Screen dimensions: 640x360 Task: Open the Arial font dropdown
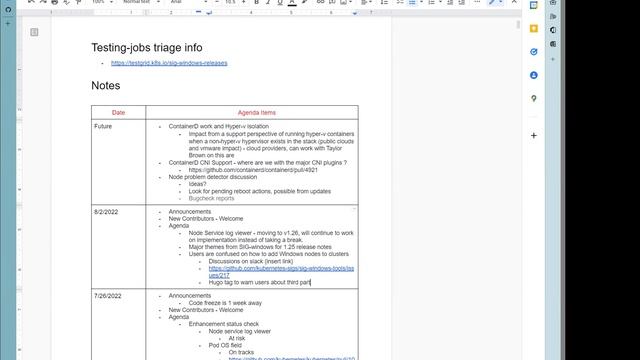coord(189,2)
